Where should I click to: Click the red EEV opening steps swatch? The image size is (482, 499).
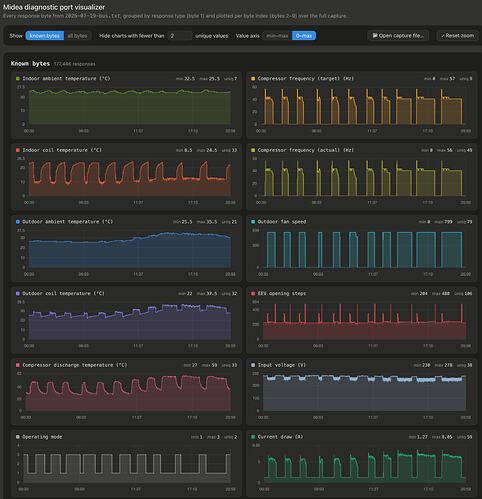click(253, 293)
